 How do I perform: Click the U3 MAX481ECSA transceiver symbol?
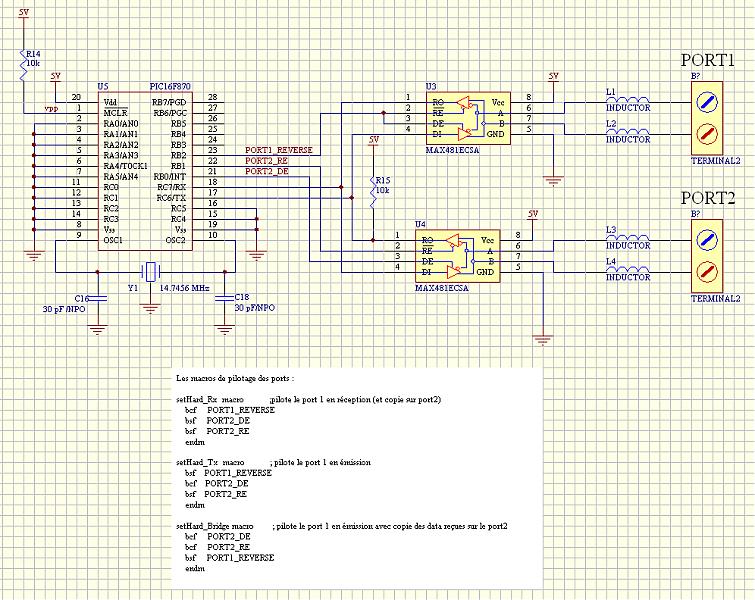click(x=468, y=118)
